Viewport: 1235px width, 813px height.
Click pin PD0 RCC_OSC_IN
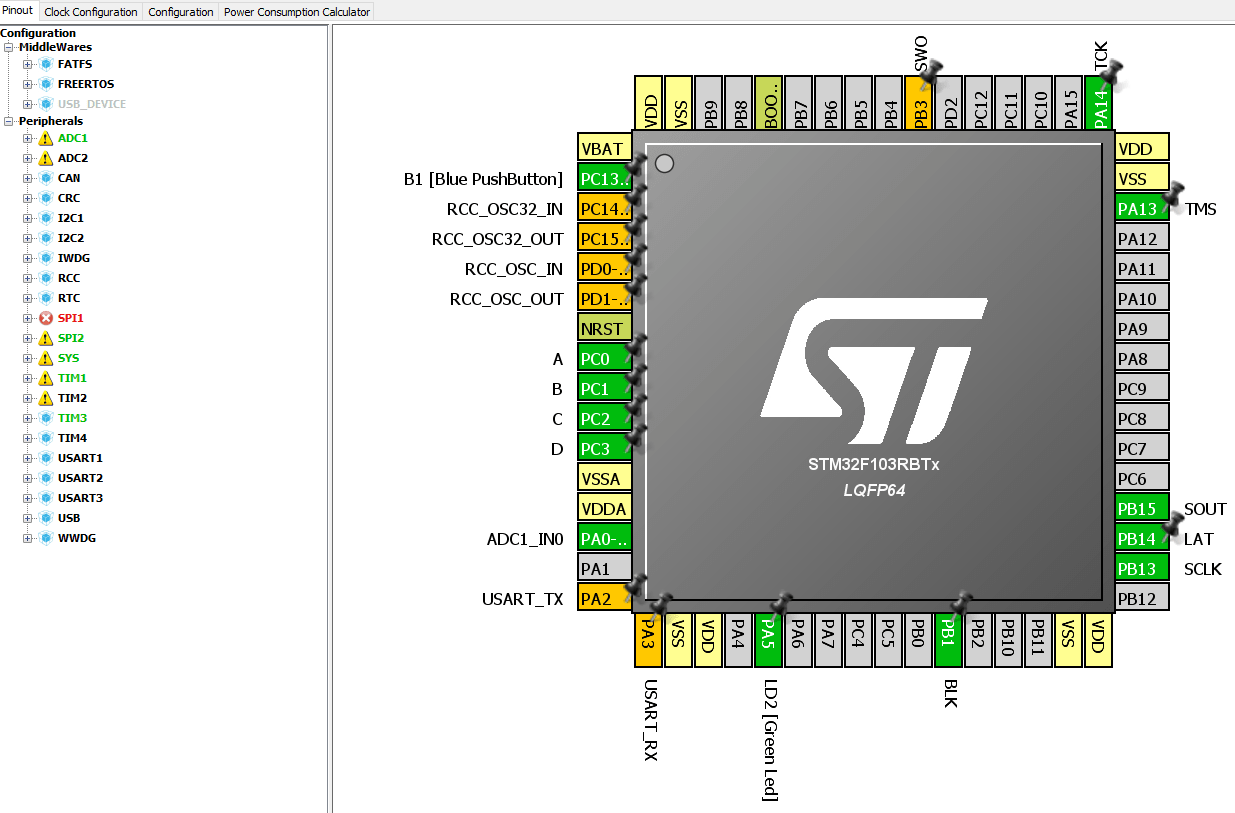[605, 269]
